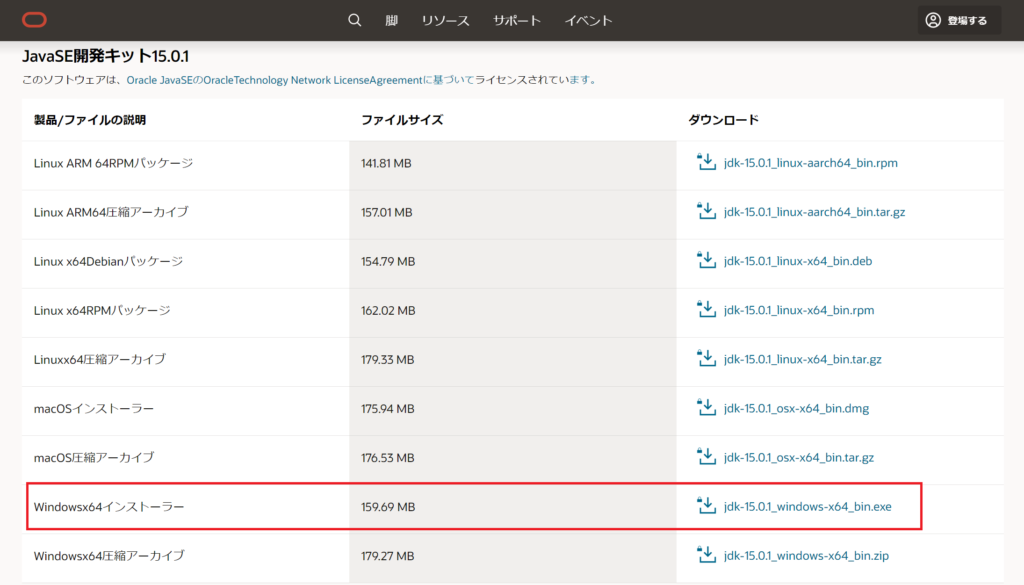Click download icon for osx-x64_bin.tar.gz
The height and width of the screenshot is (585, 1024).
pyautogui.click(x=706, y=456)
